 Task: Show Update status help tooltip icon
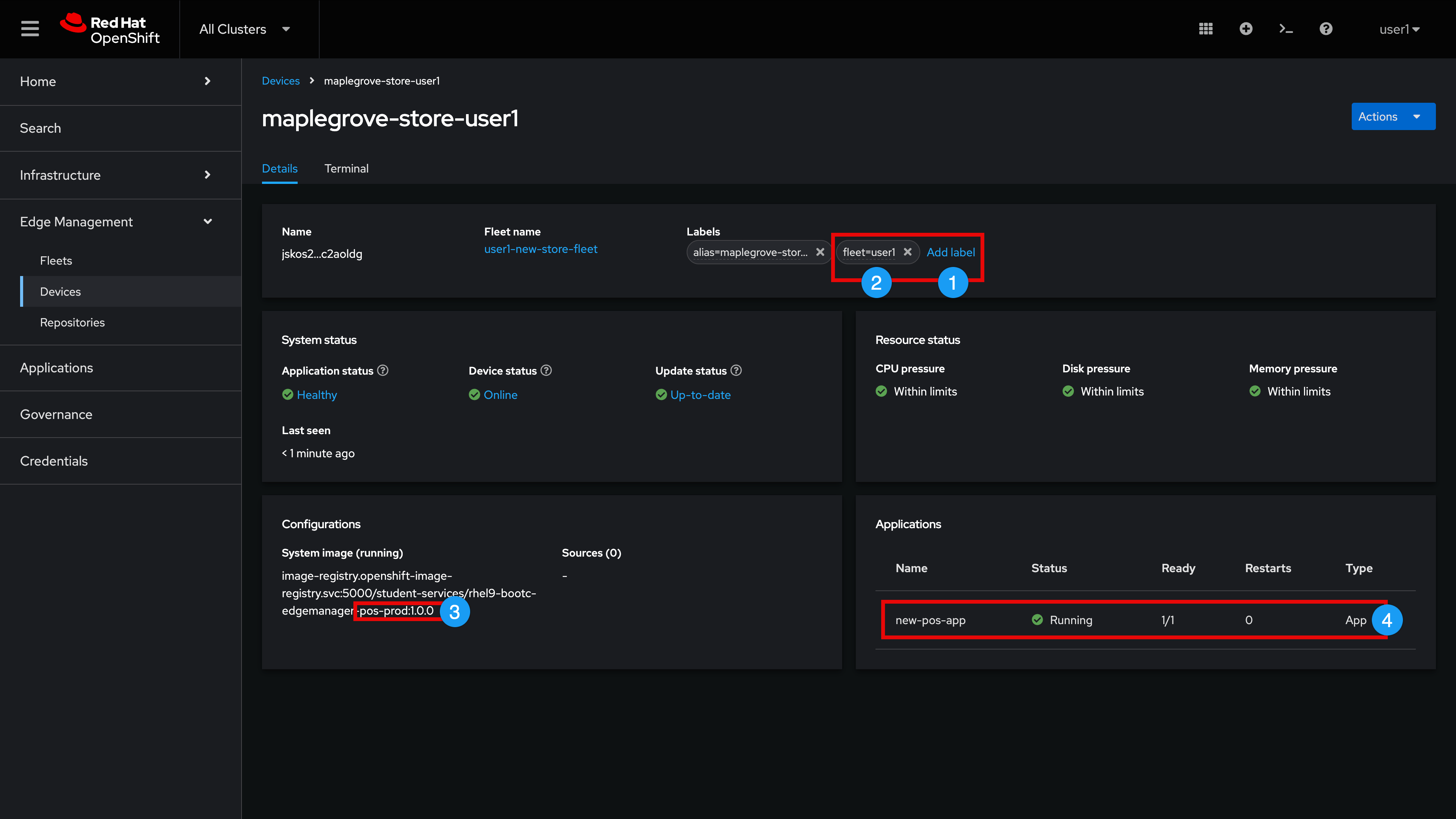point(736,370)
